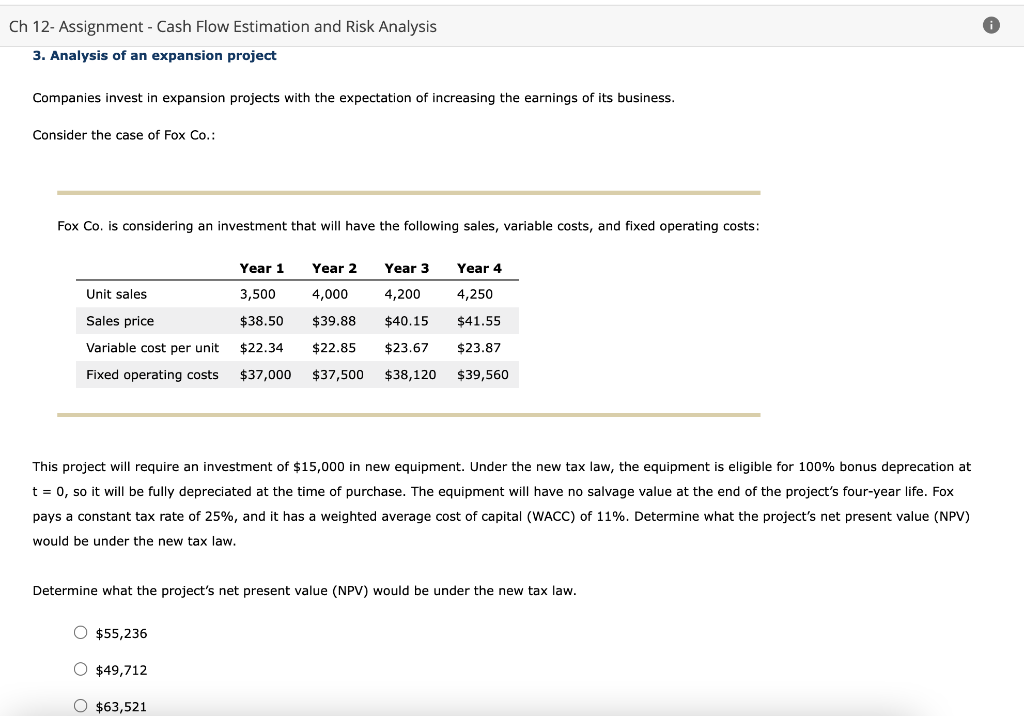Click the $55,236 answer label text
The height and width of the screenshot is (716, 1024).
[x=121, y=632]
